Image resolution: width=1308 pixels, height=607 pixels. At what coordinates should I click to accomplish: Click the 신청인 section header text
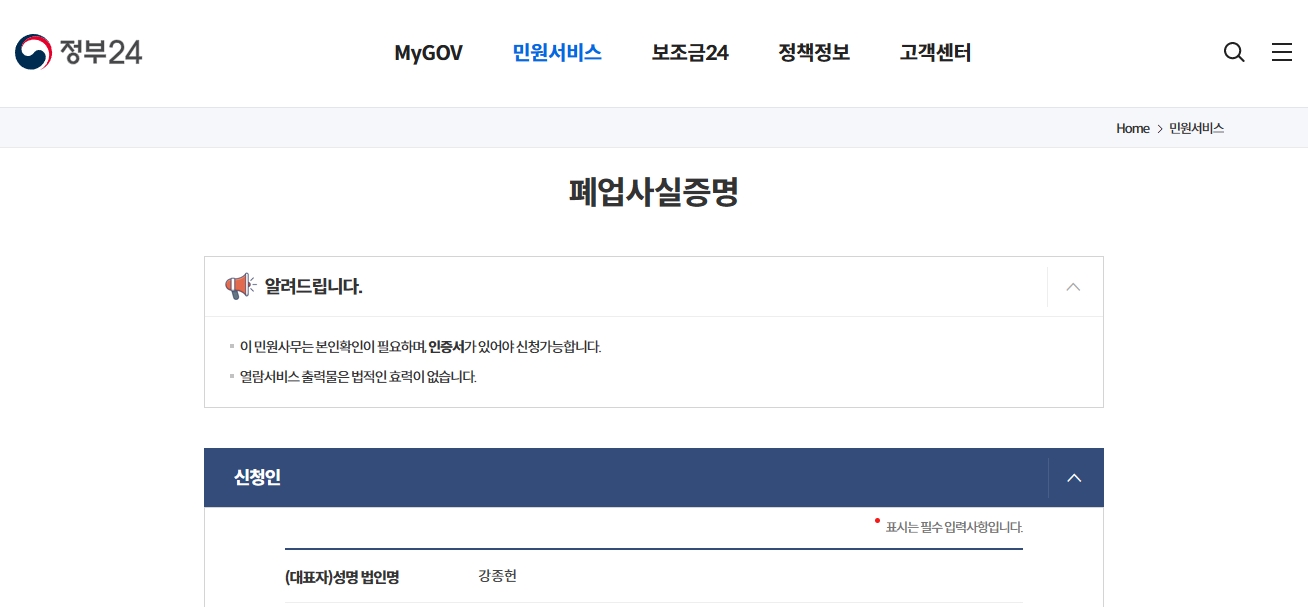point(257,478)
